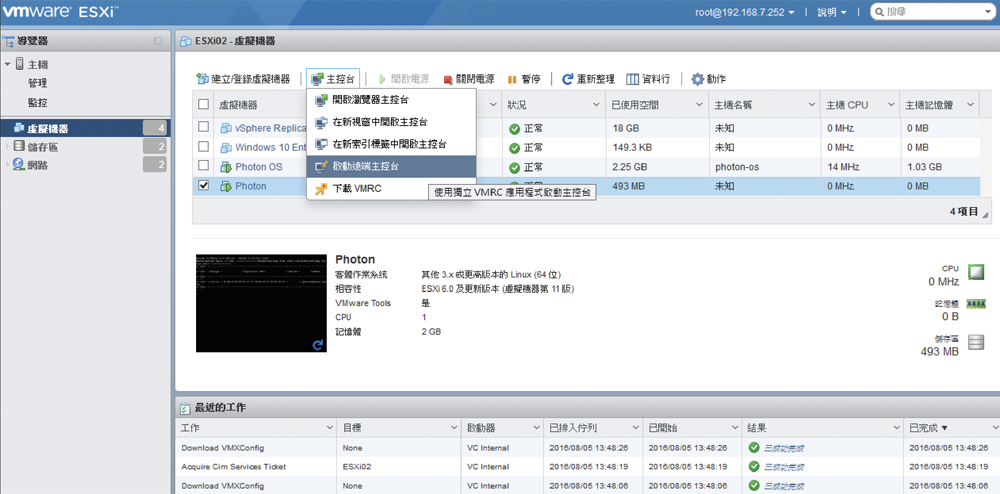Image resolution: width=1000 pixels, height=494 pixels.
Task: Click the Refresh (重新整理) icon
Action: pos(567,79)
